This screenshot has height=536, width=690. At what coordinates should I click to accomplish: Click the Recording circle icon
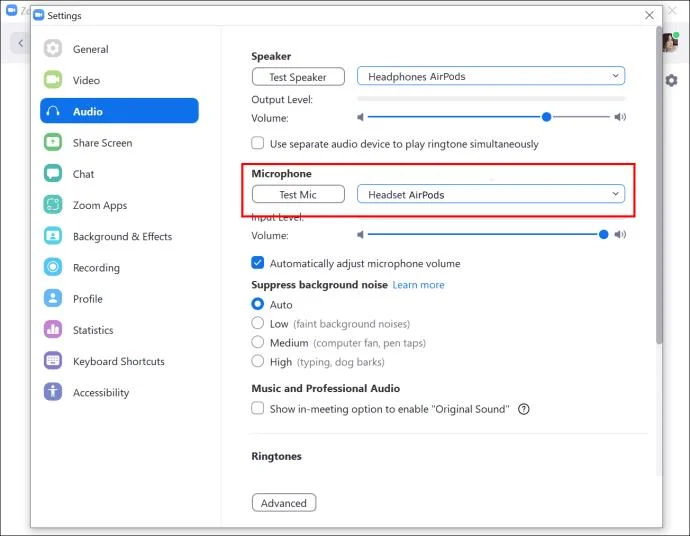click(x=53, y=267)
